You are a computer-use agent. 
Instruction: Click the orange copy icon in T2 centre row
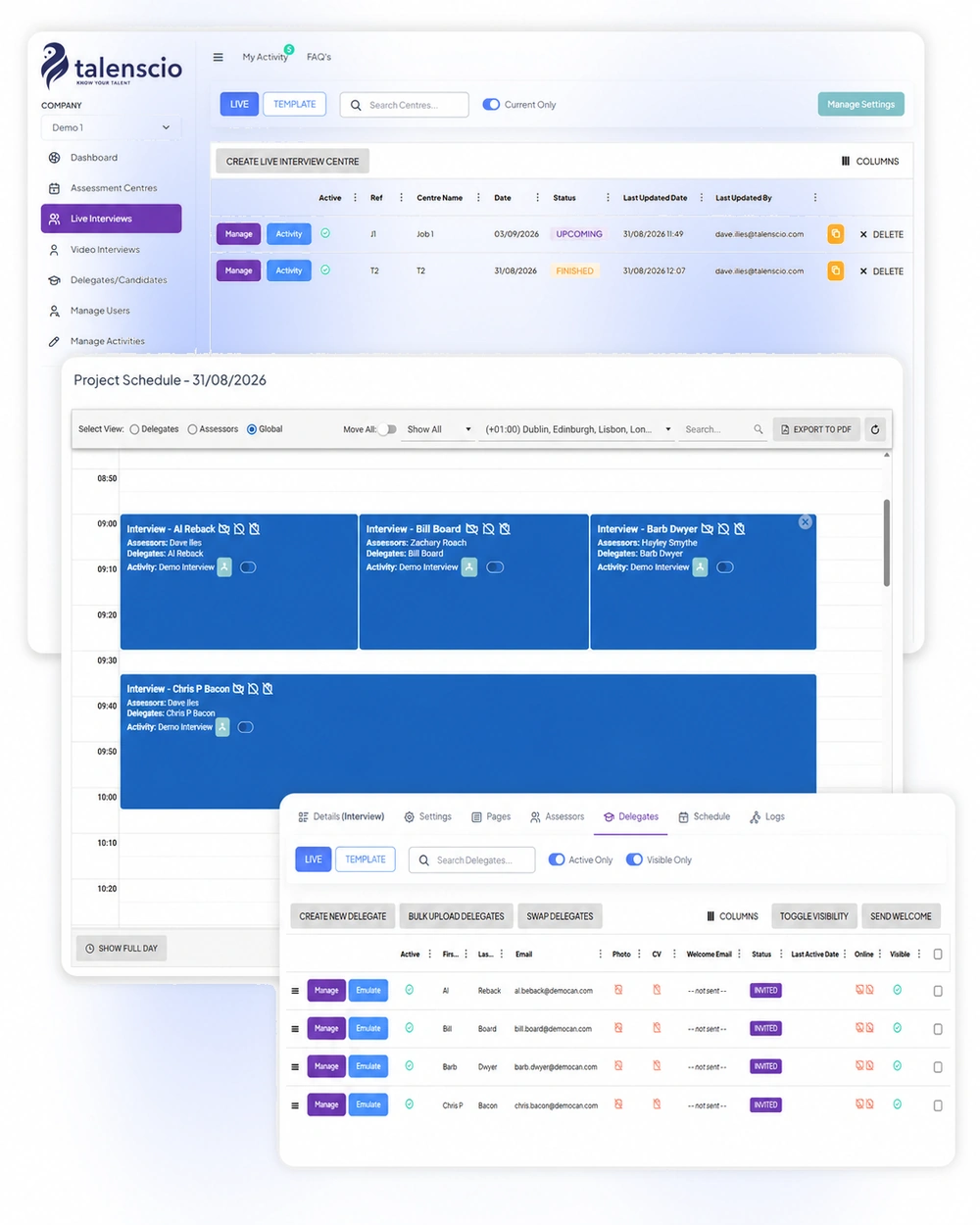pyautogui.click(x=836, y=270)
